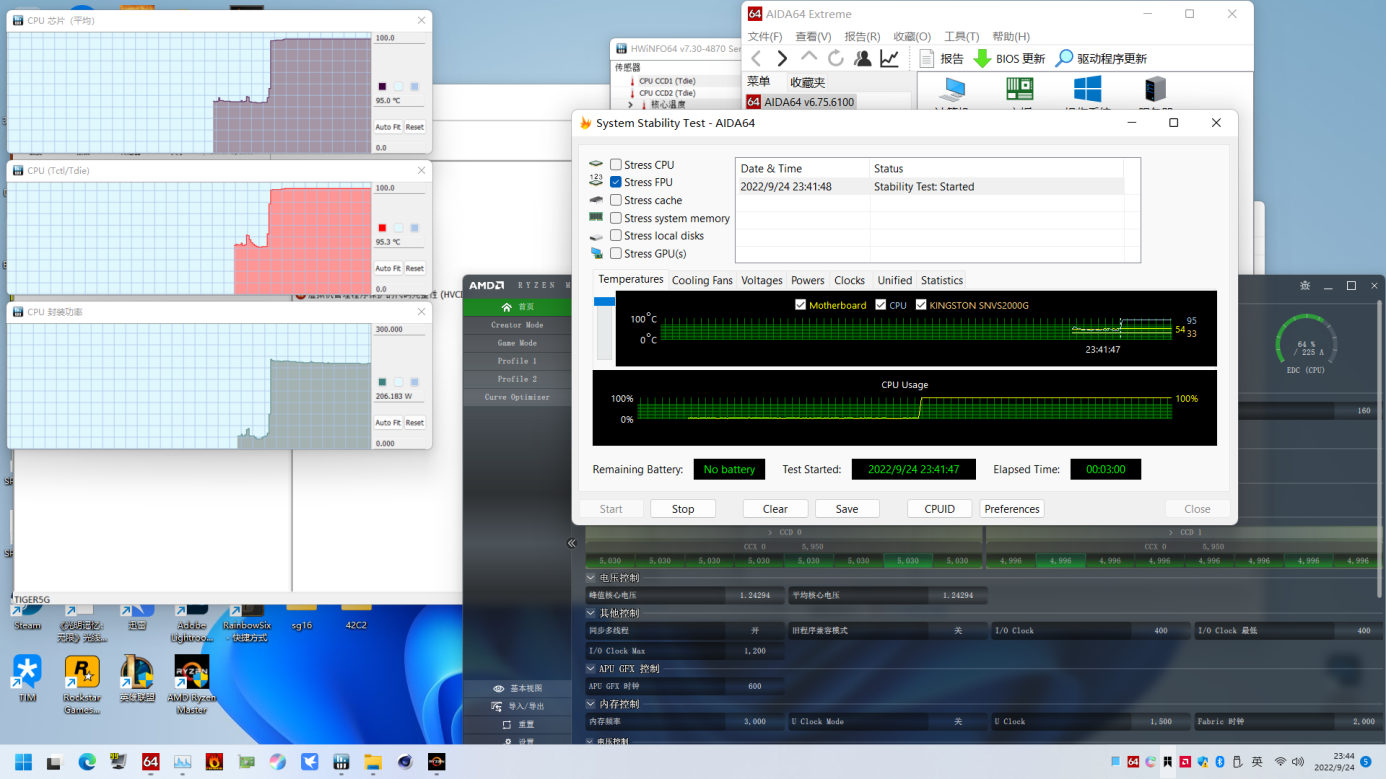Click the forward navigation arrow in AIDA64
The width and height of the screenshot is (1386, 779).
[x=782, y=59]
